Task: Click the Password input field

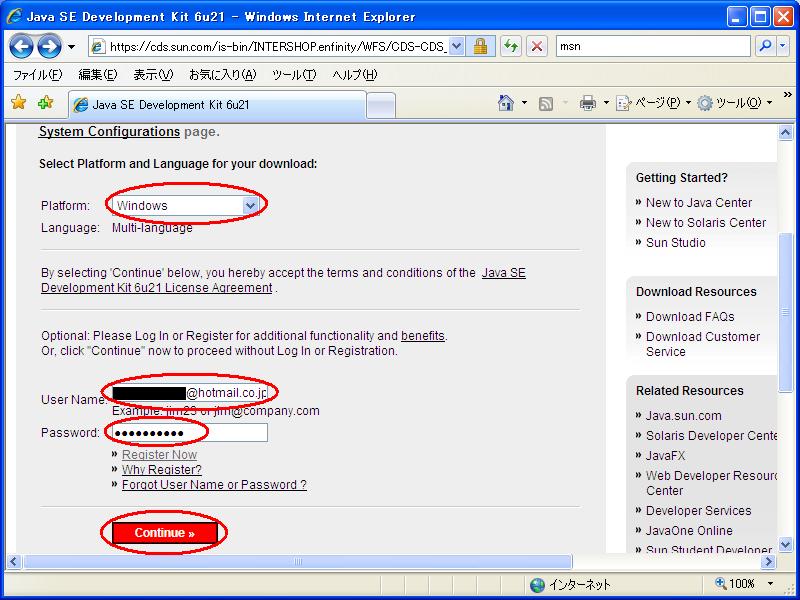Action: (x=189, y=433)
